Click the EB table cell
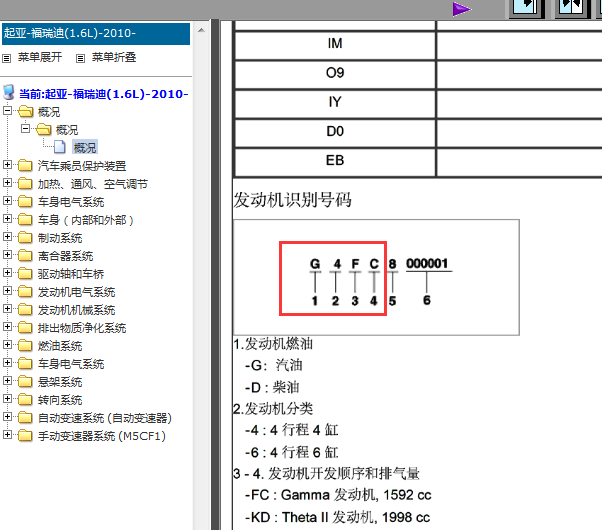Screen dimensions: 602x530 (x=335, y=161)
